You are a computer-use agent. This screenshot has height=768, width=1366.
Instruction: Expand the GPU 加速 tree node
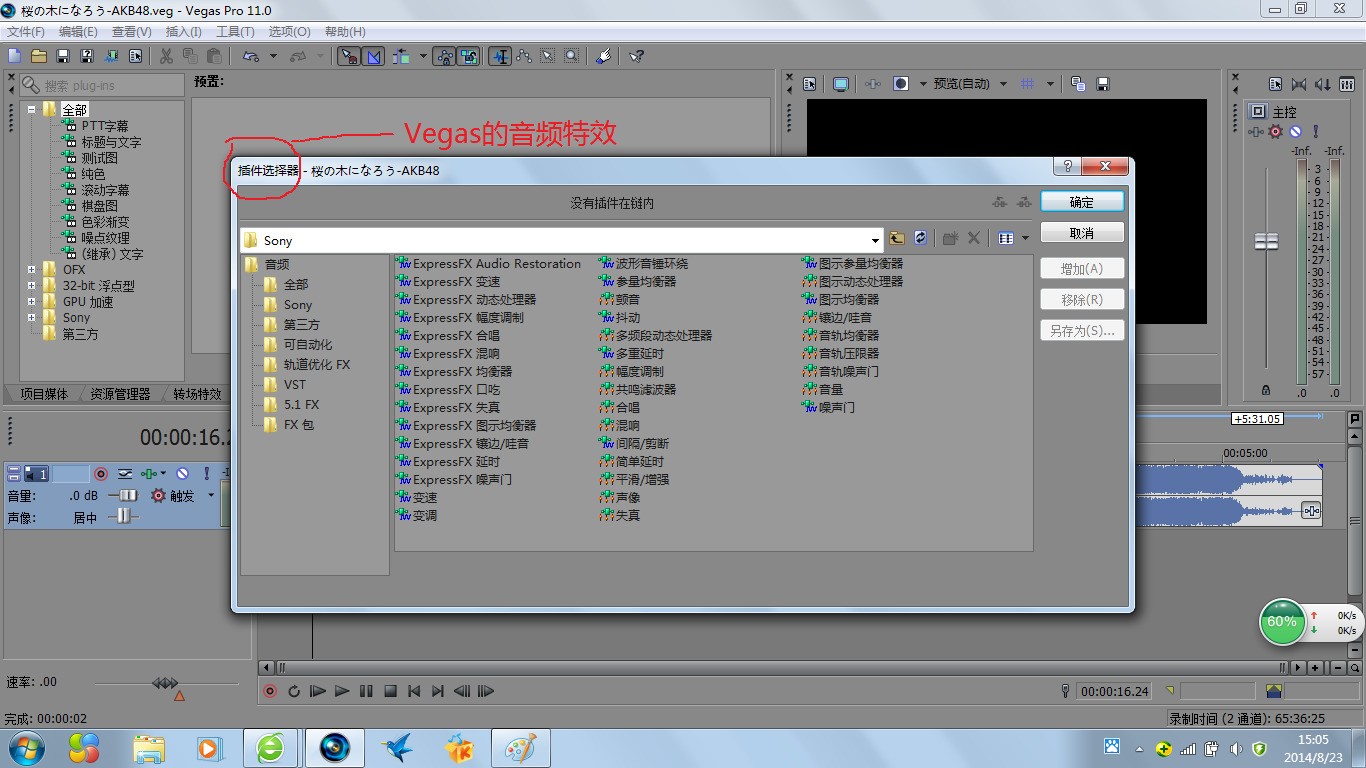[32, 301]
